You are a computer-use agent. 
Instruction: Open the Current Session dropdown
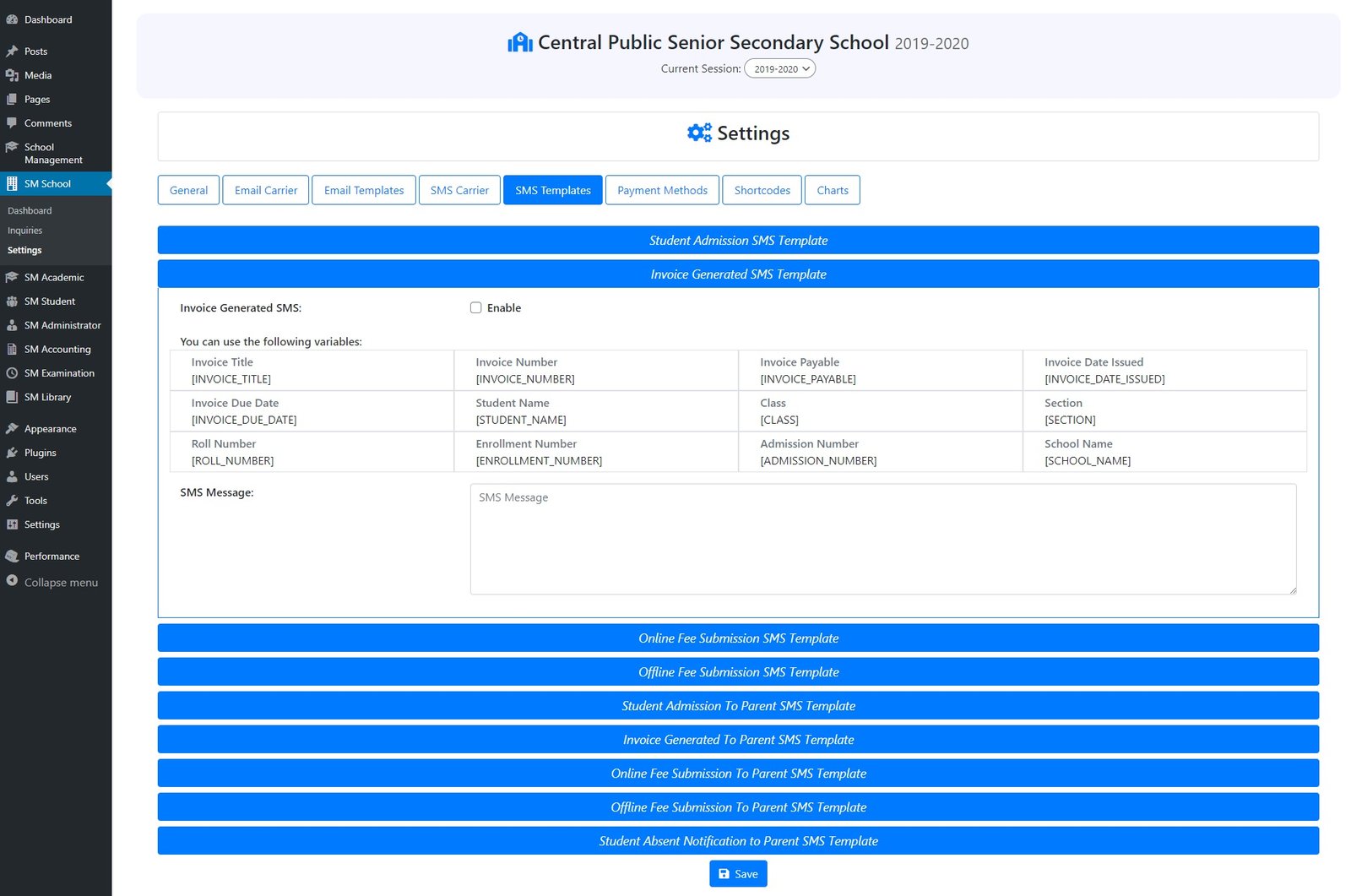click(780, 68)
